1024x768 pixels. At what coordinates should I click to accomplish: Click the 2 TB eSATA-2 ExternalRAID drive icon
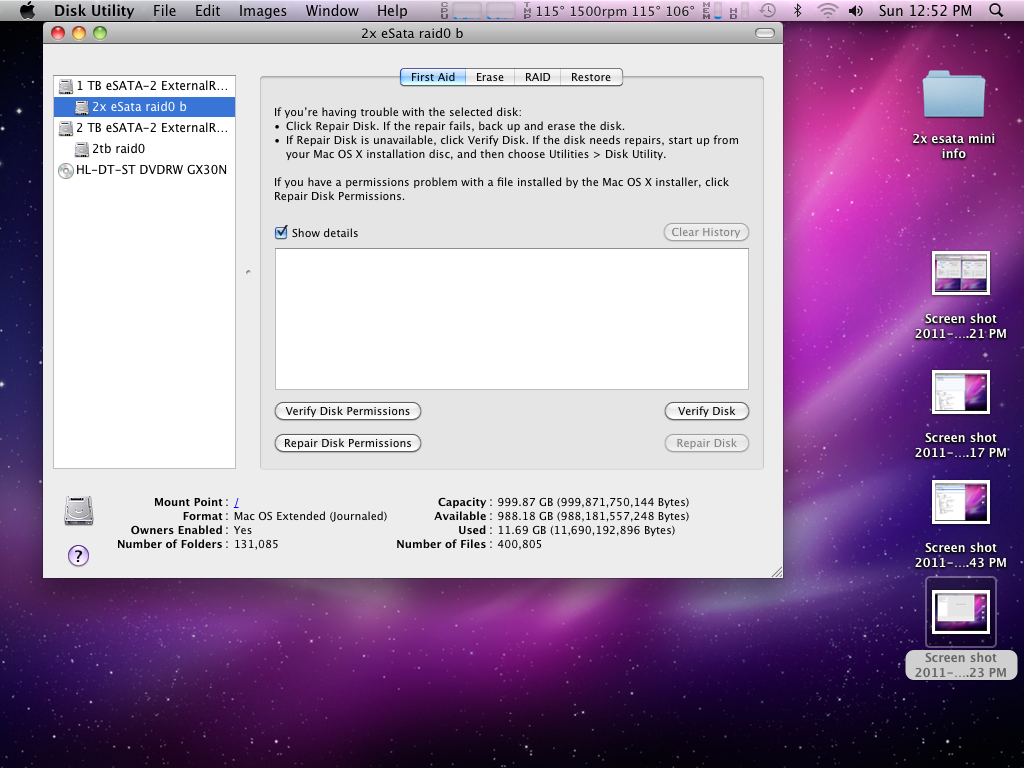[x=65, y=128]
